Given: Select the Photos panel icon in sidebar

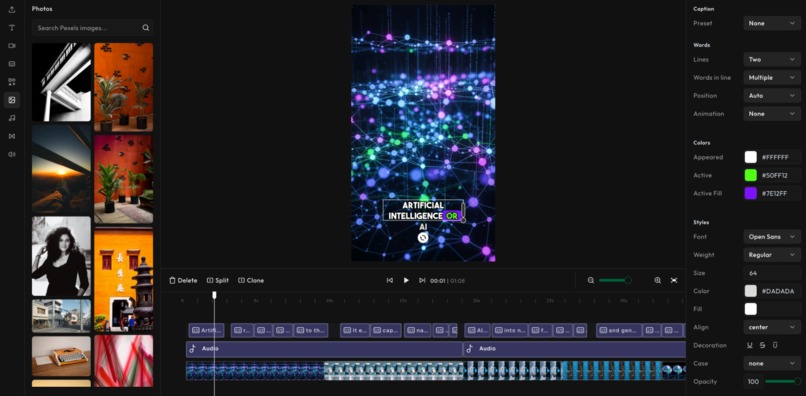Looking at the screenshot, I should [x=12, y=100].
